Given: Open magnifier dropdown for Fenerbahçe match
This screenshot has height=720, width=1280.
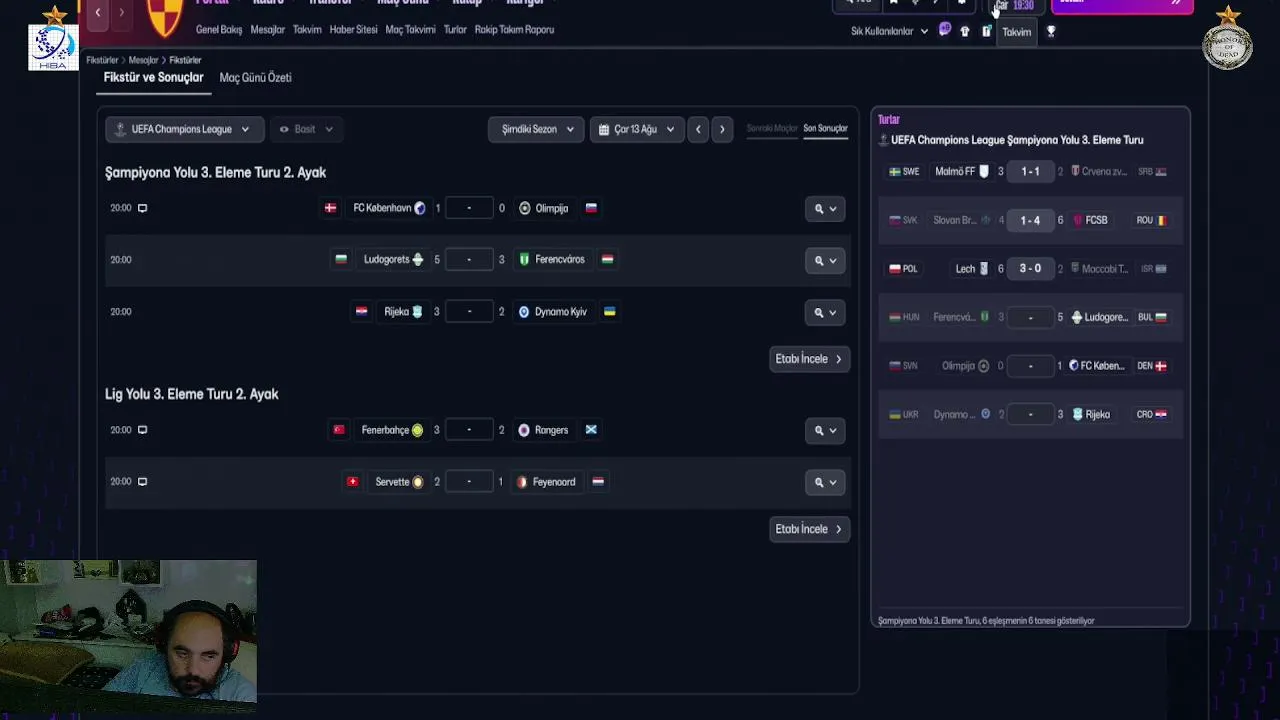Looking at the screenshot, I should point(825,430).
